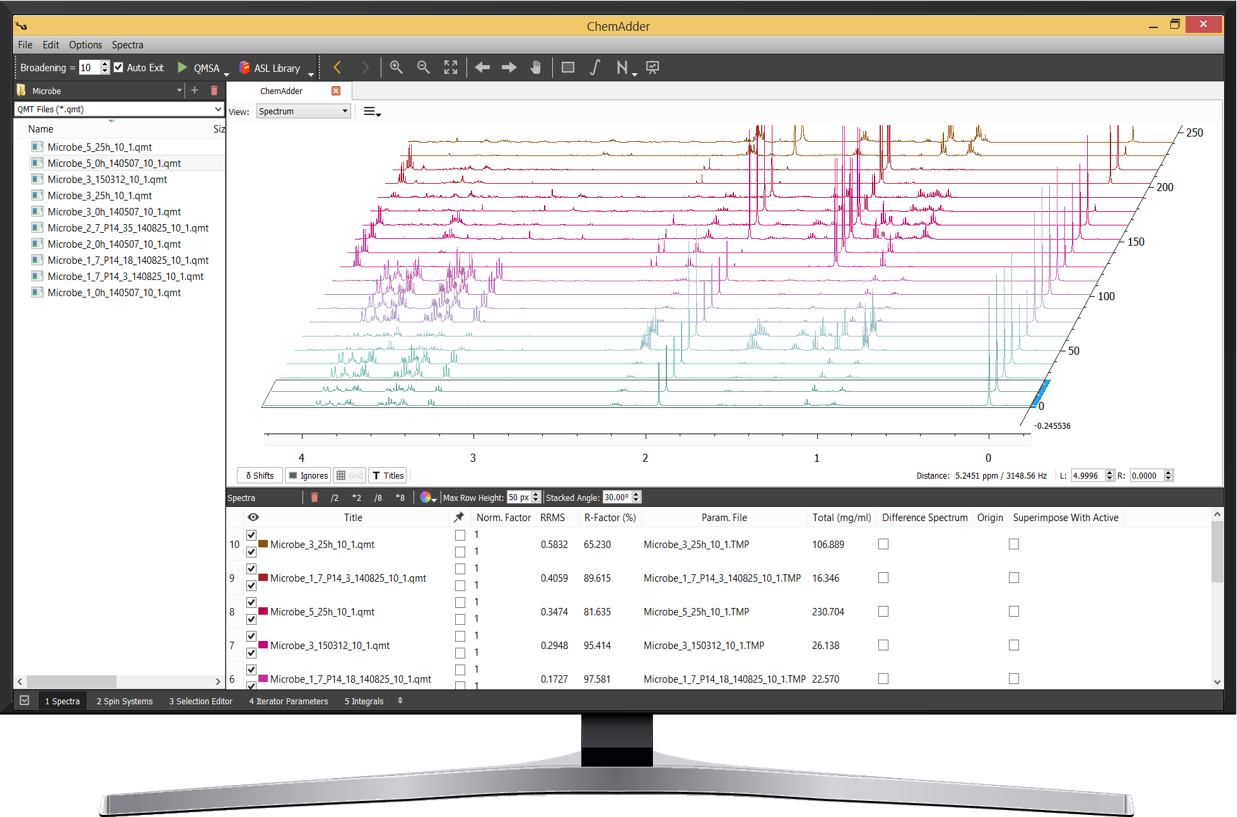The width and height of the screenshot is (1237, 817).
Task: Click the δ Shifts button
Action: (x=259, y=476)
